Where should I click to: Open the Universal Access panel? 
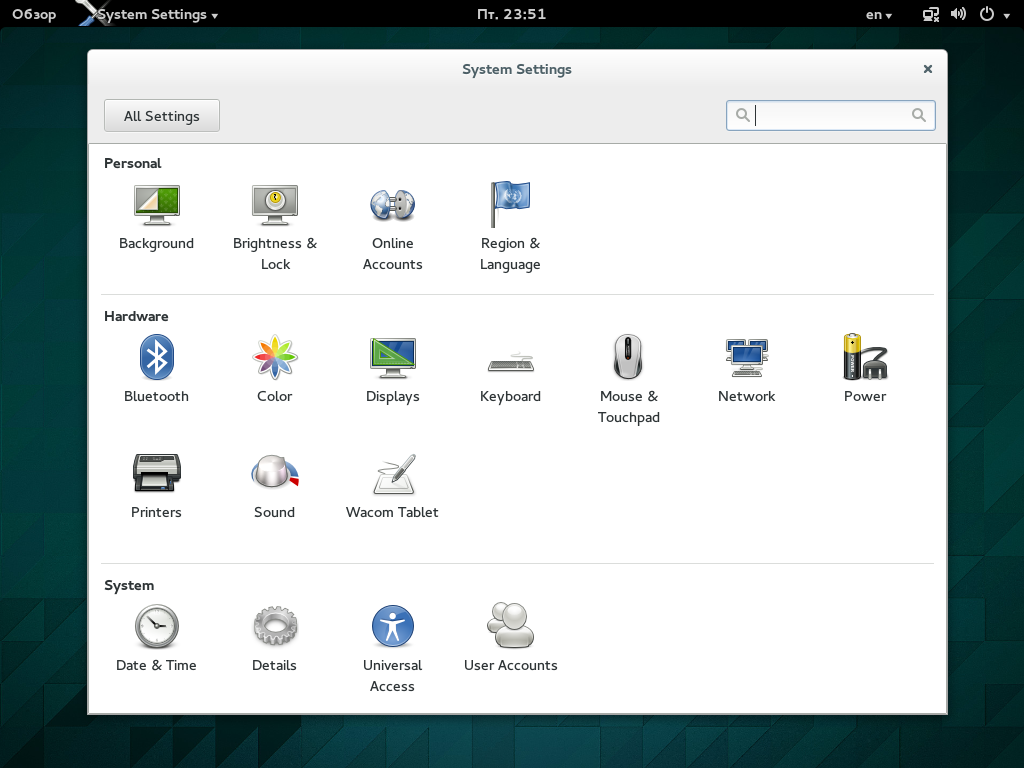(392, 648)
